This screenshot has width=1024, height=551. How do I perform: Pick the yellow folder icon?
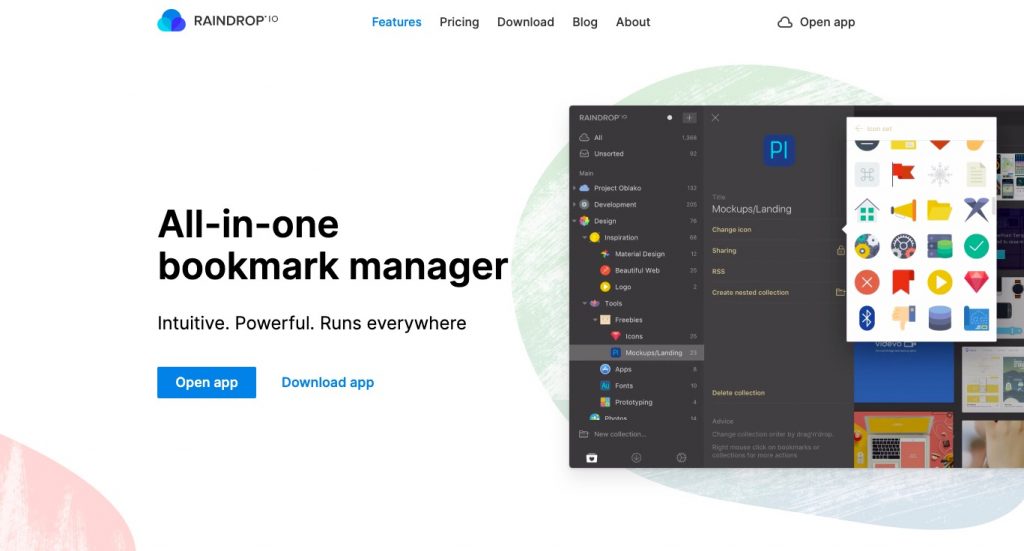point(939,211)
